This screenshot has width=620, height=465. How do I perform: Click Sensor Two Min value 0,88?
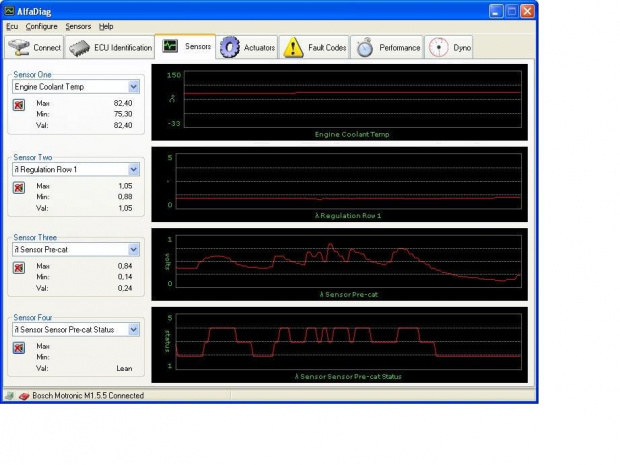pos(125,197)
